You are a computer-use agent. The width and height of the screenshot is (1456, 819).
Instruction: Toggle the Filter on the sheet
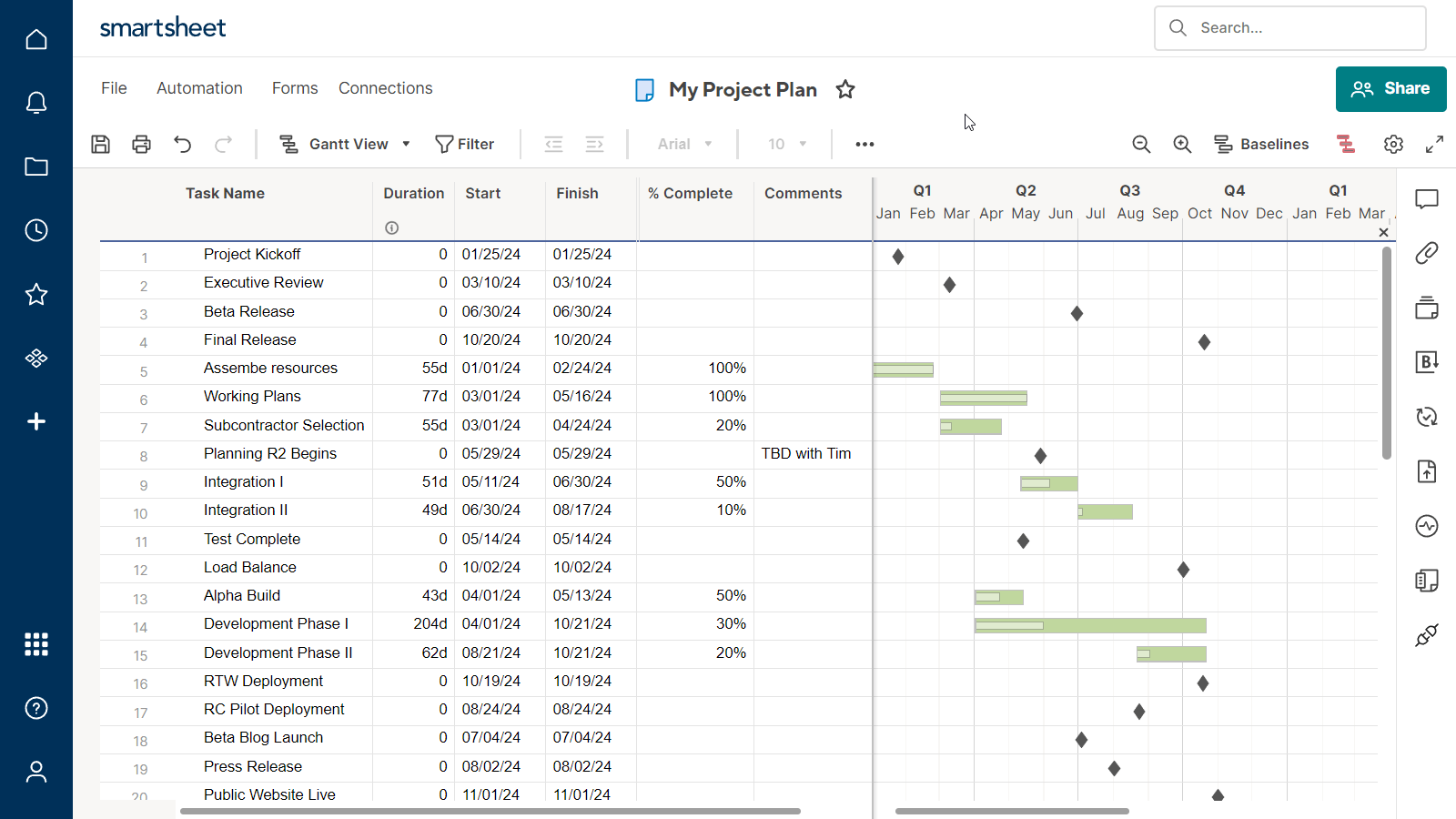[x=465, y=144]
